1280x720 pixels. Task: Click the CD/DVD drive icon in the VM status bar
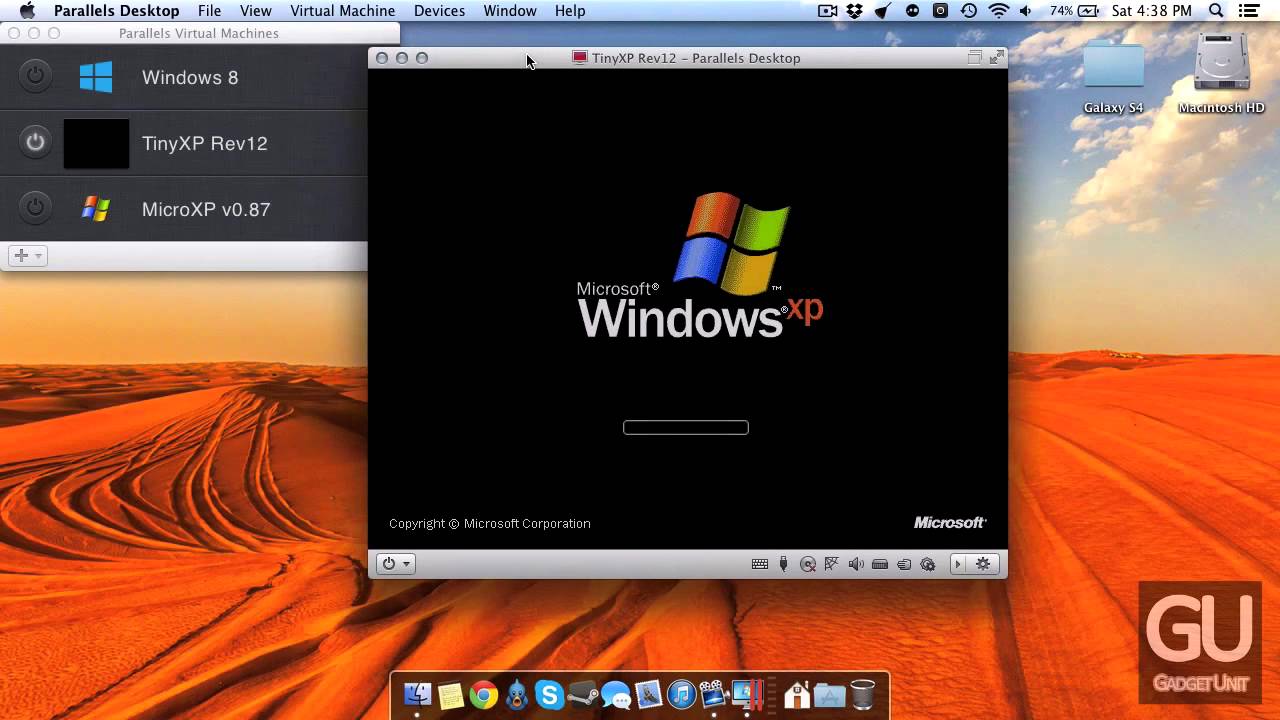coord(808,564)
